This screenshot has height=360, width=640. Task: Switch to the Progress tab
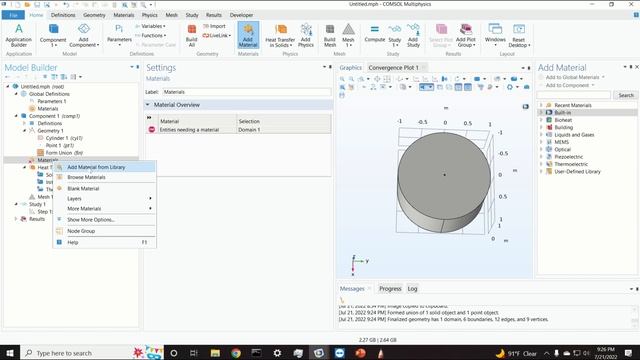coord(390,289)
